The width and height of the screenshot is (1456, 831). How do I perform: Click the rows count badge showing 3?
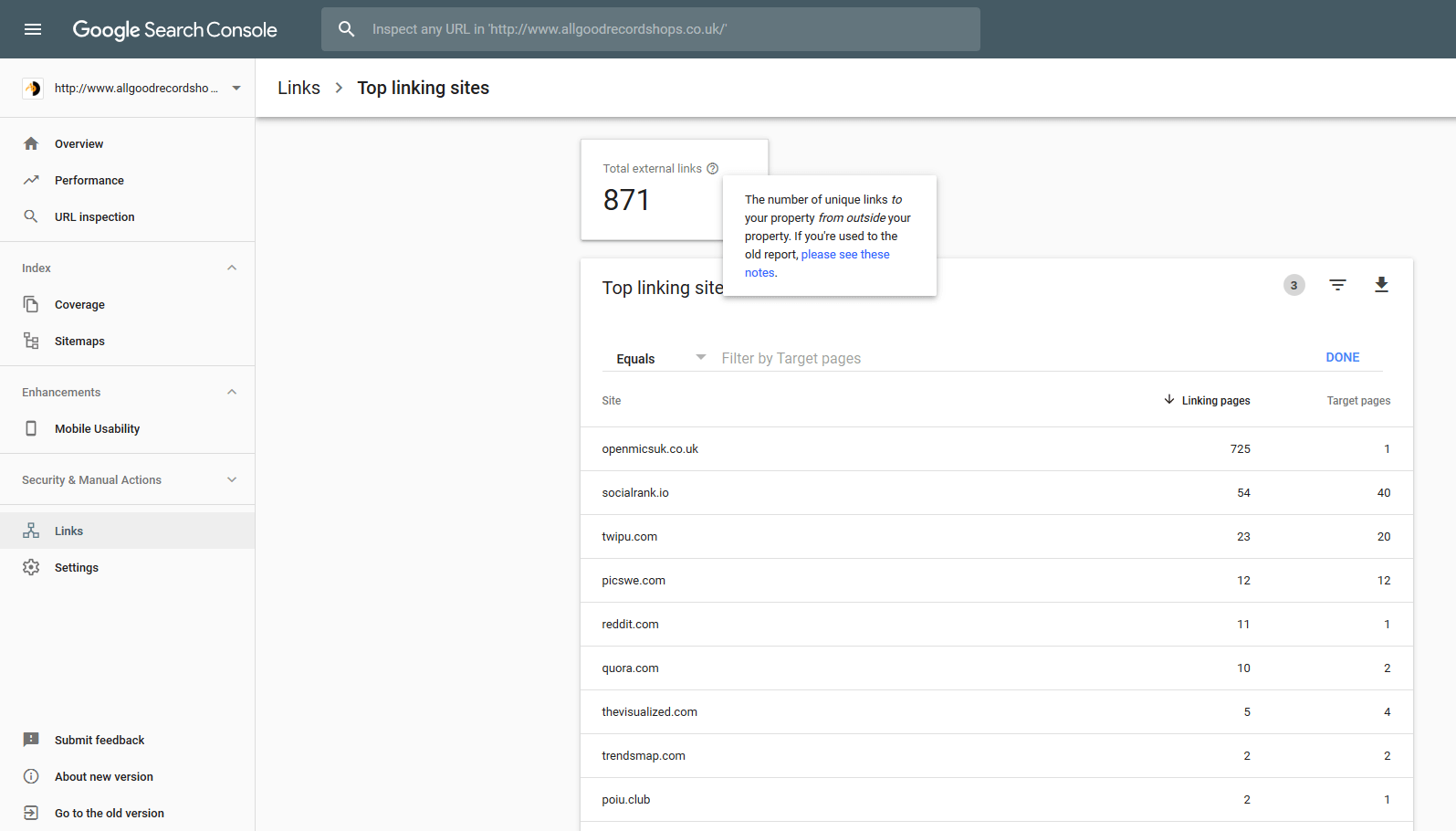click(x=1294, y=285)
